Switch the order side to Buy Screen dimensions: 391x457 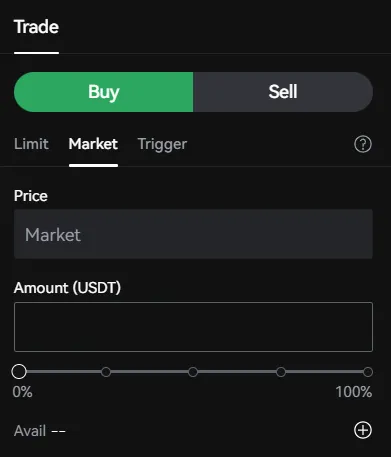(x=103, y=92)
